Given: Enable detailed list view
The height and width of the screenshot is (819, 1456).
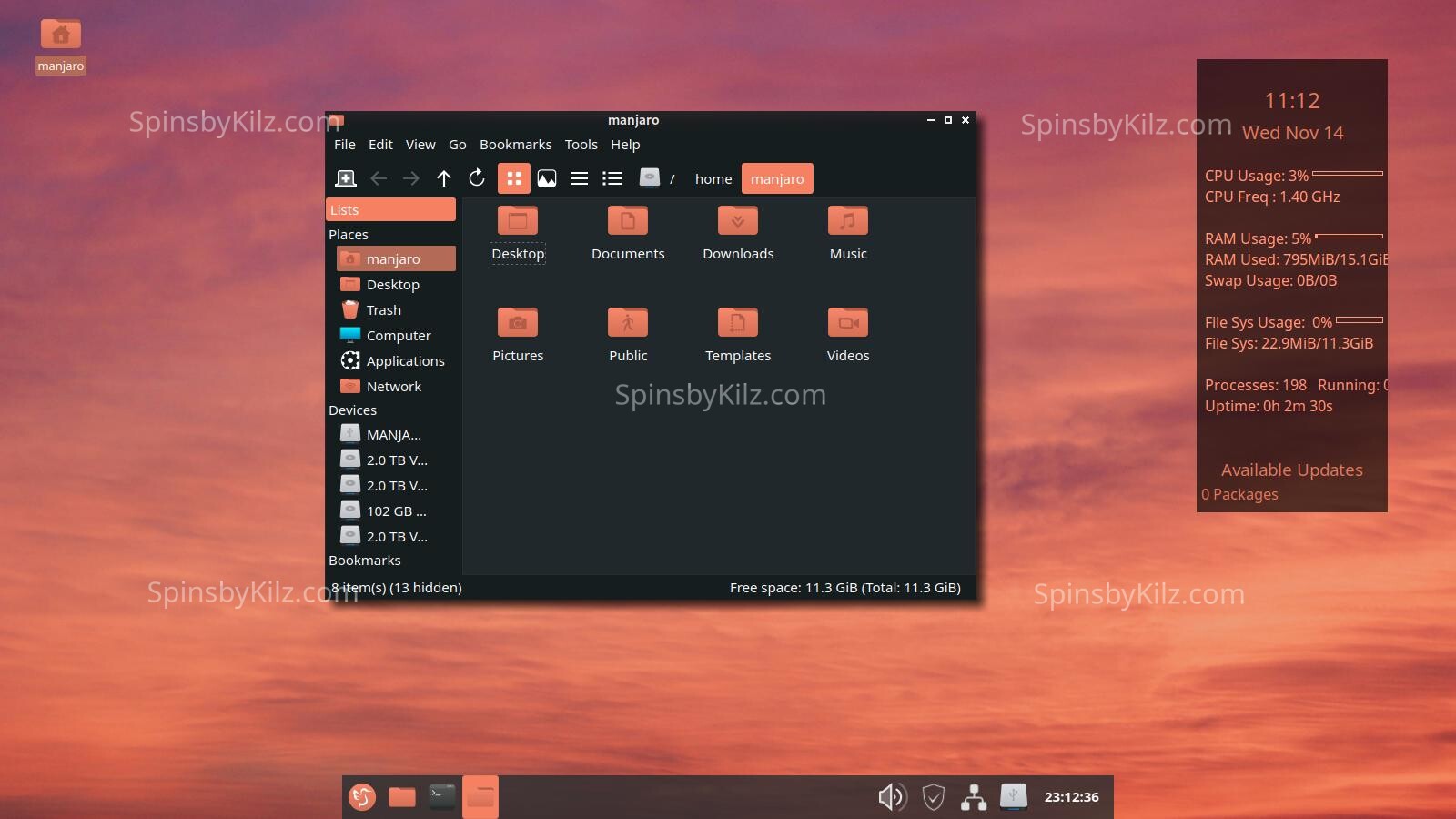Looking at the screenshot, I should [612, 178].
